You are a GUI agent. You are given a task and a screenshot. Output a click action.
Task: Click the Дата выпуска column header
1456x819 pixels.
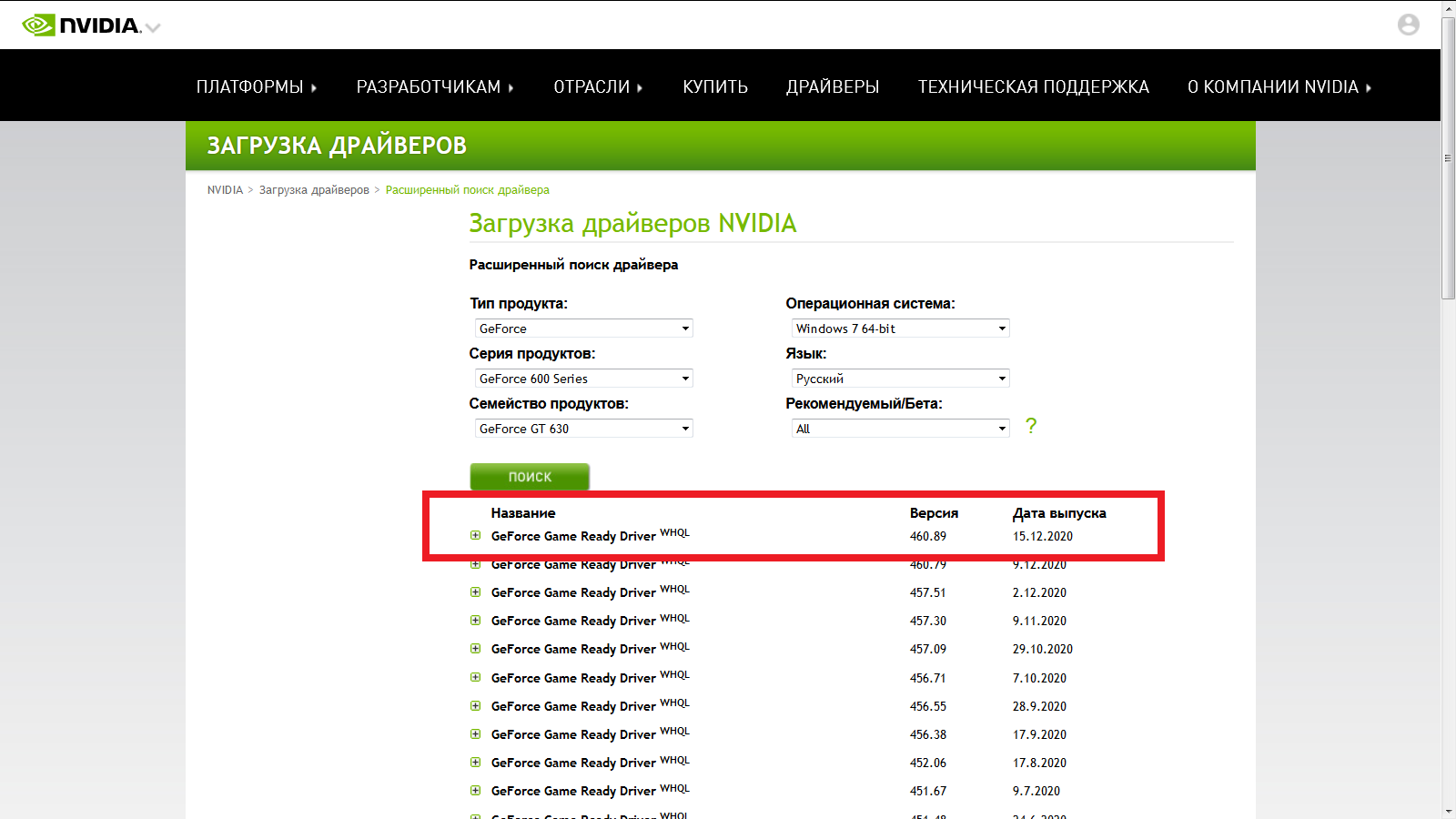[1059, 513]
